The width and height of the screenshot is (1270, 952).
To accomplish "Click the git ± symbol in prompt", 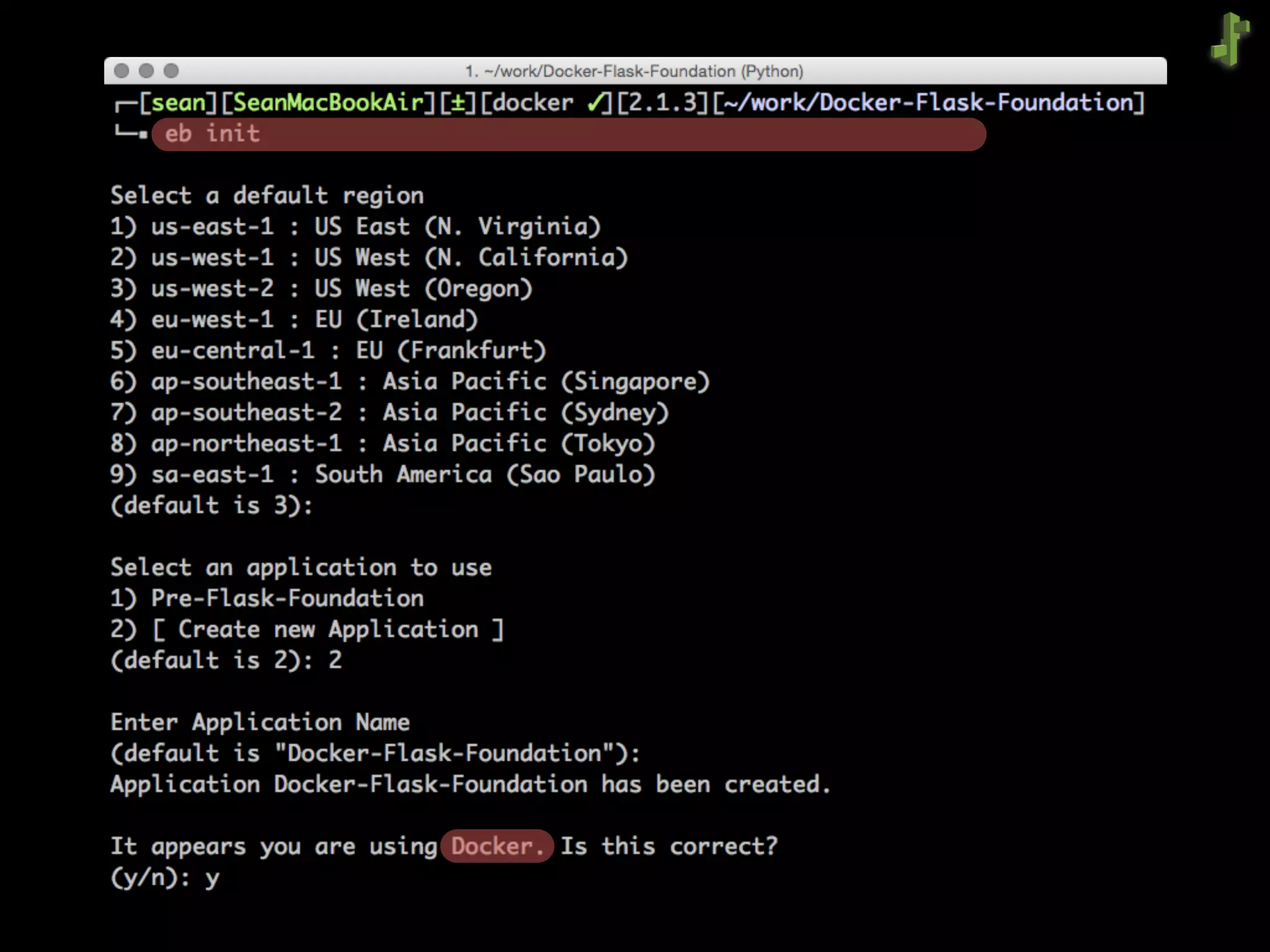I will [458, 103].
